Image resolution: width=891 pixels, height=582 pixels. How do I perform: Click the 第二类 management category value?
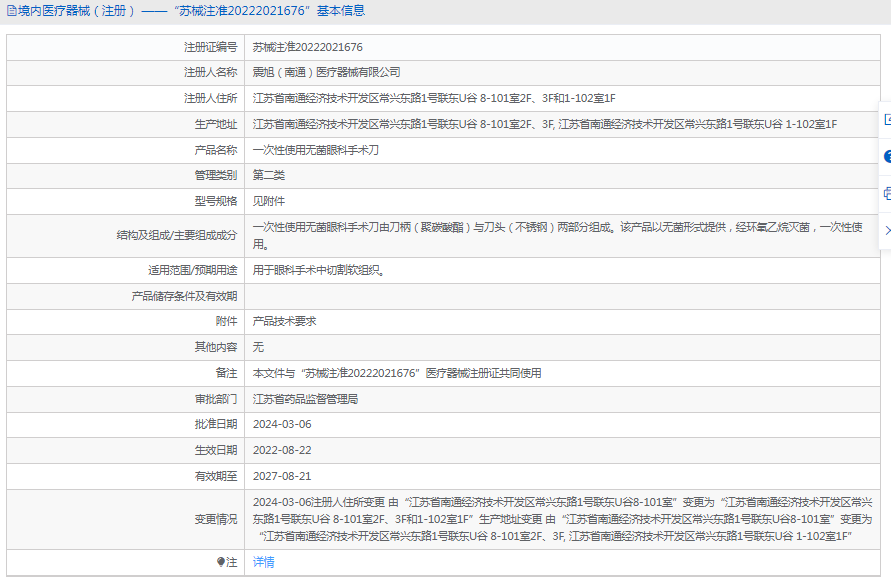[268, 175]
